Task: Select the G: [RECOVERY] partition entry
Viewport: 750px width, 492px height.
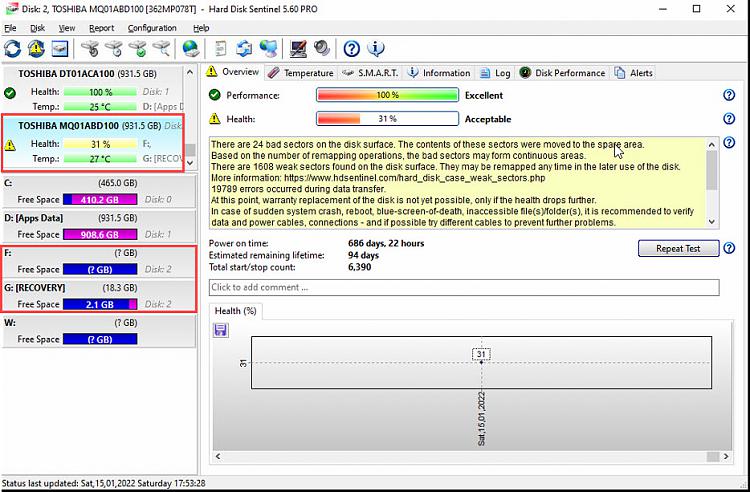Action: click(99, 296)
